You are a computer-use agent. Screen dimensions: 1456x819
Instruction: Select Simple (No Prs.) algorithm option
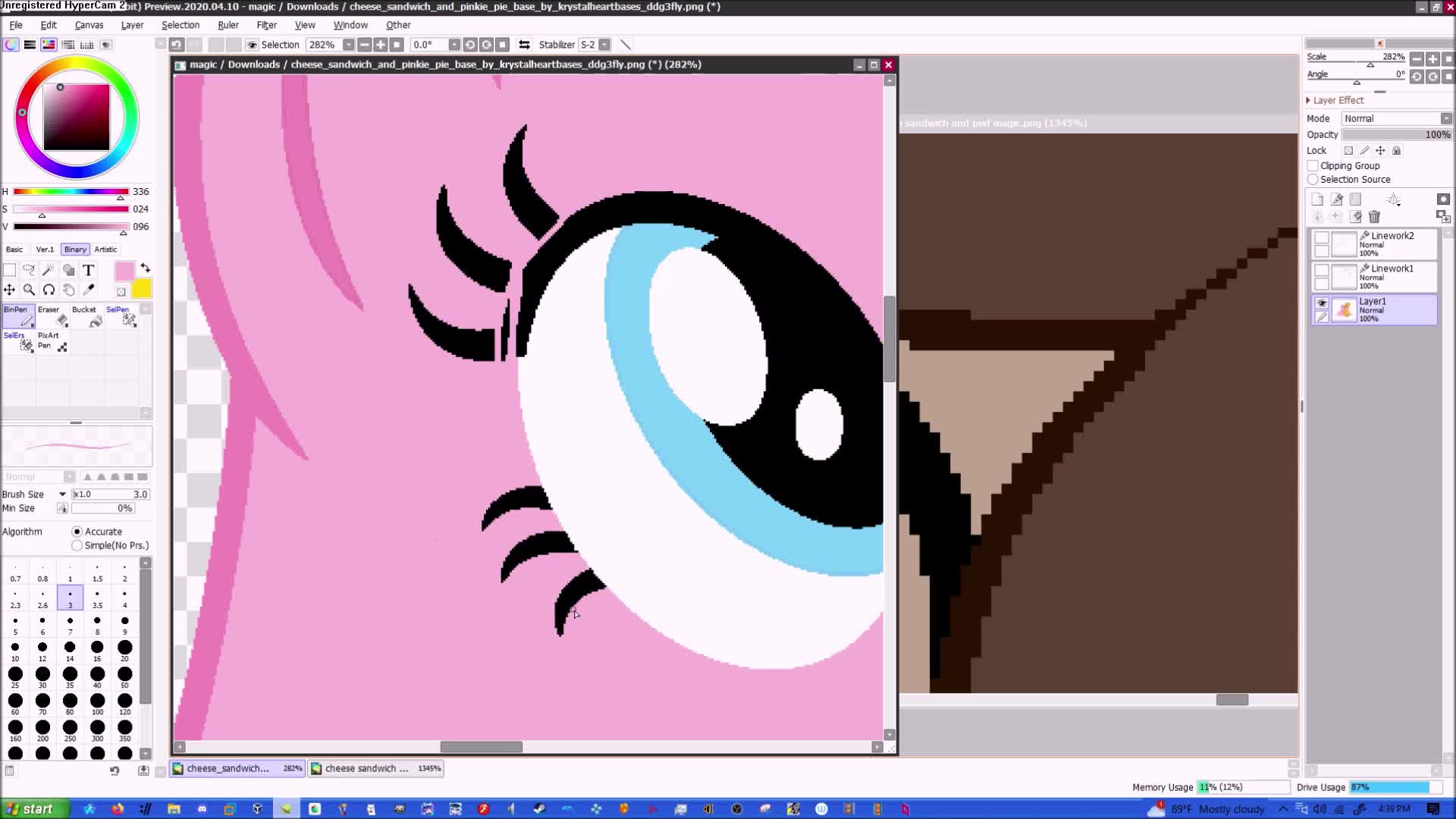coord(77,545)
